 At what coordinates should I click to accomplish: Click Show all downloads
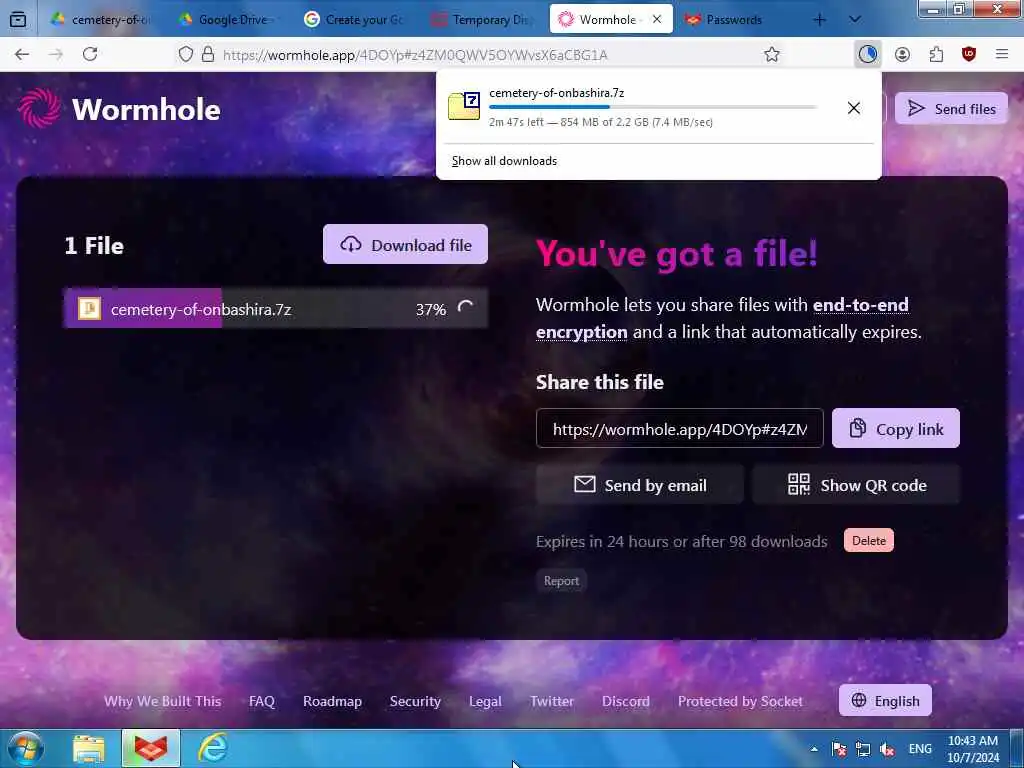pos(504,161)
